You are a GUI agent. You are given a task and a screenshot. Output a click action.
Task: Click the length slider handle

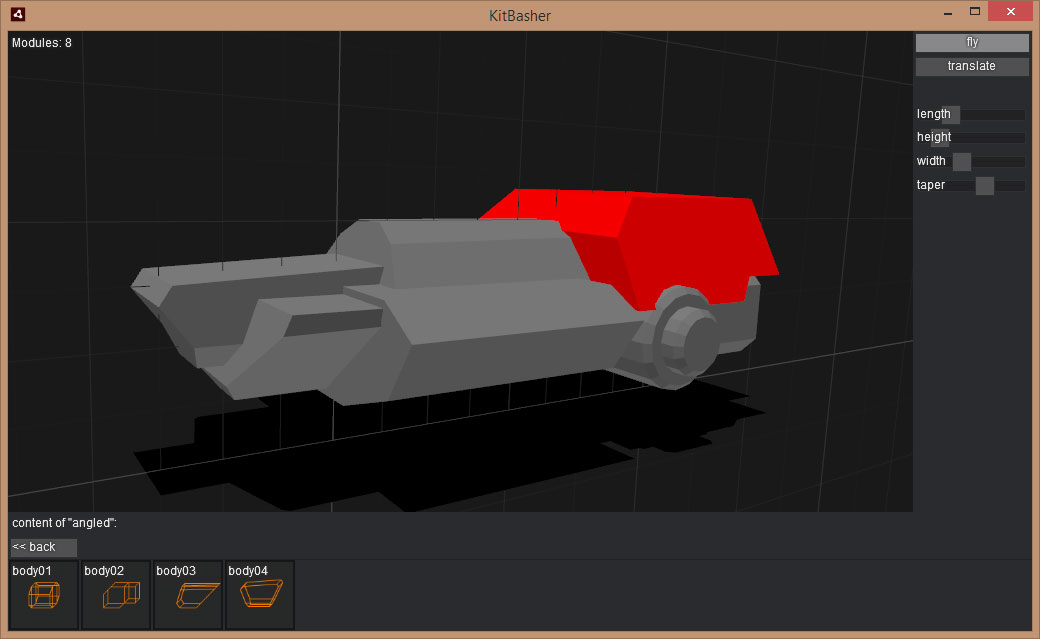(x=951, y=114)
